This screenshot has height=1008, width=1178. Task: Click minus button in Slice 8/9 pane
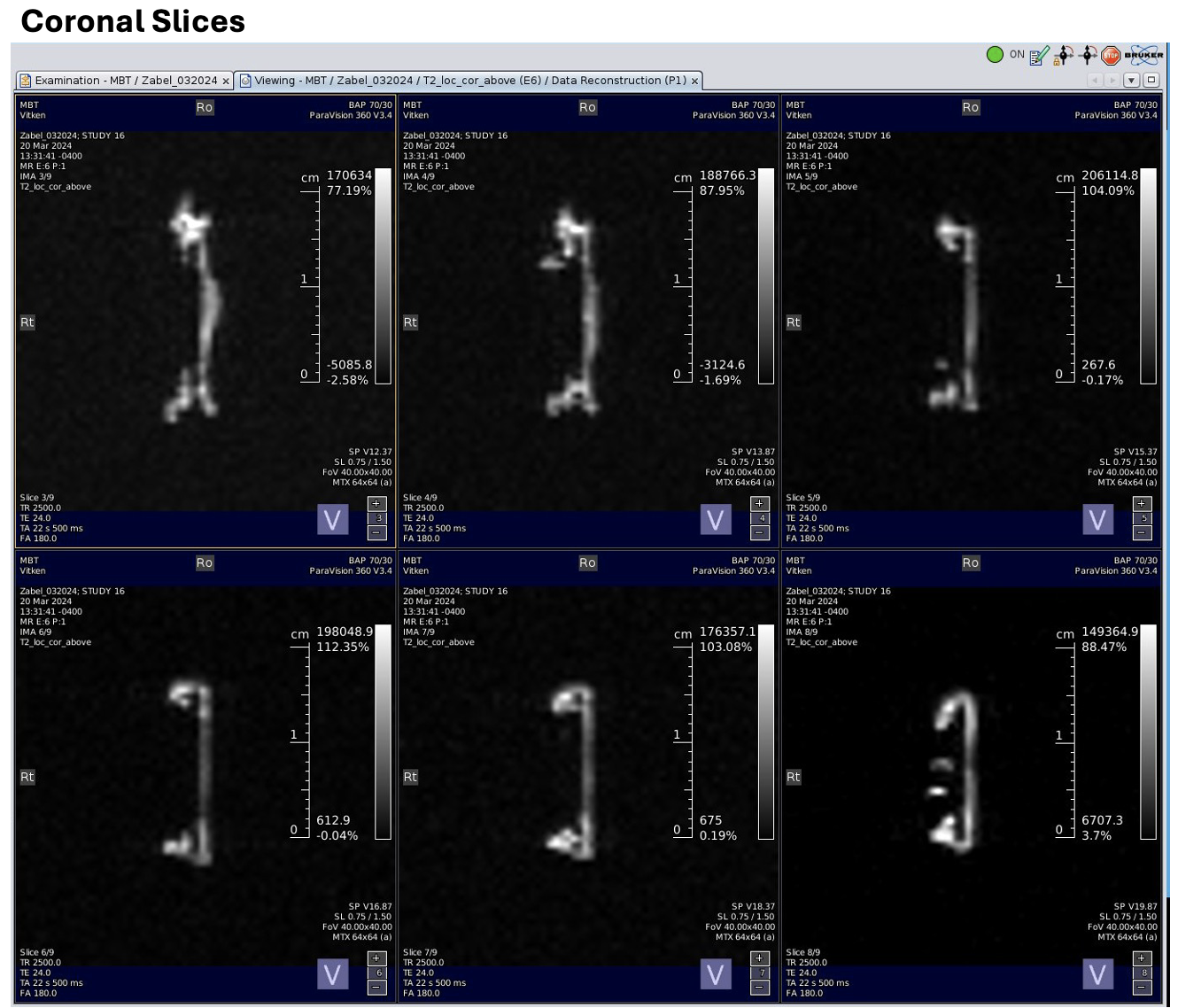(1143, 988)
